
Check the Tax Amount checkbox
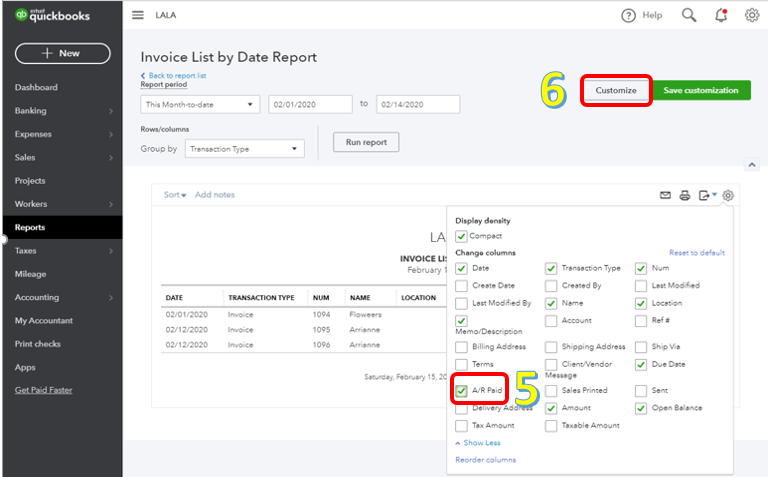[x=461, y=426]
